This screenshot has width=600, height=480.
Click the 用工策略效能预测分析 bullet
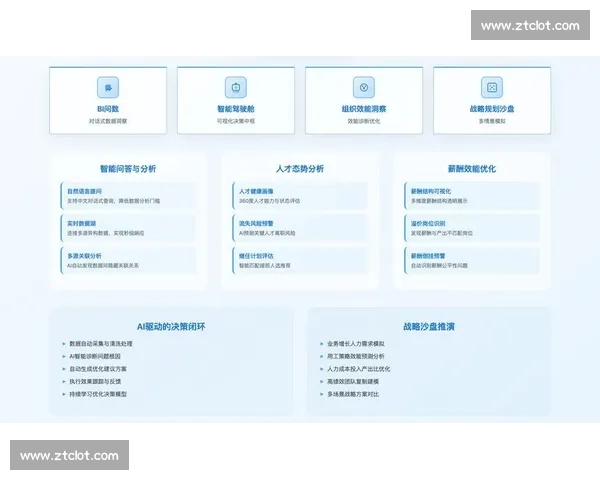click(352, 356)
